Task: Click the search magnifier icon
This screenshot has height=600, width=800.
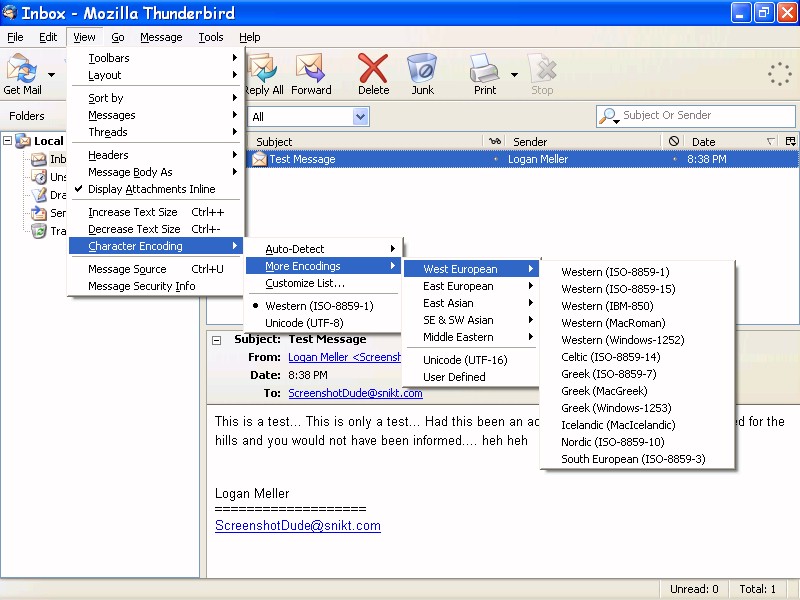Action: 608,116
